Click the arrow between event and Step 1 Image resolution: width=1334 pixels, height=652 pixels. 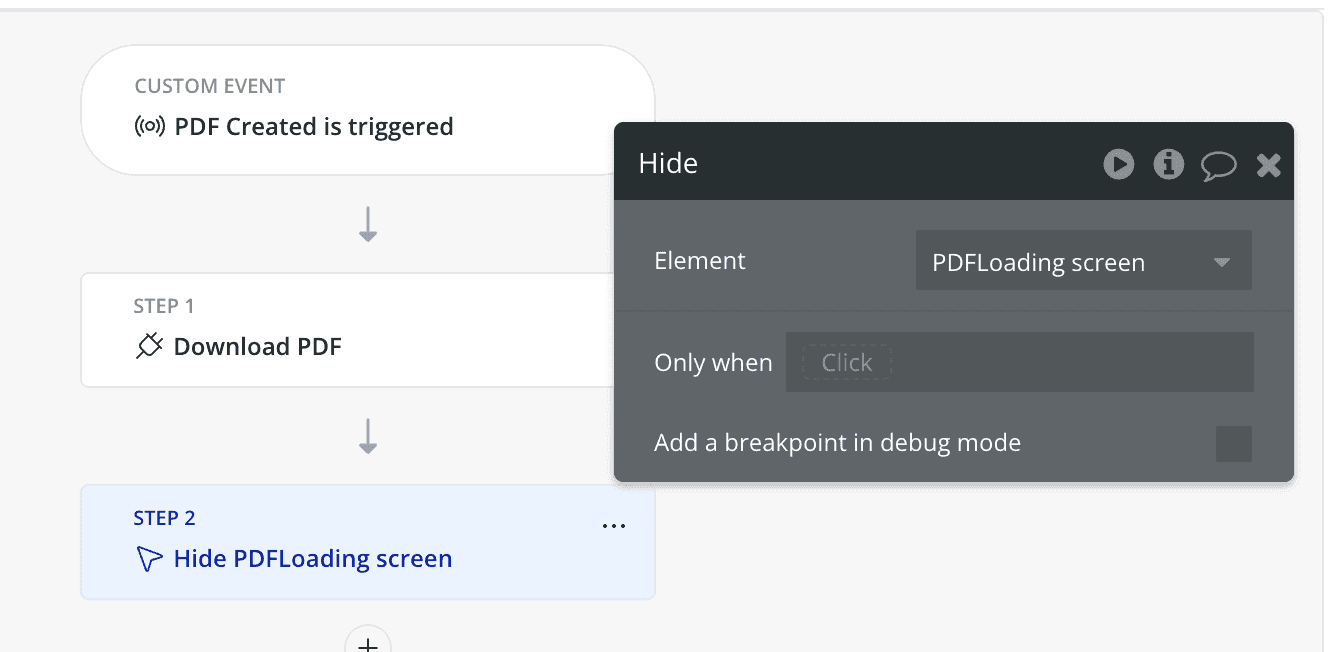pos(368,224)
